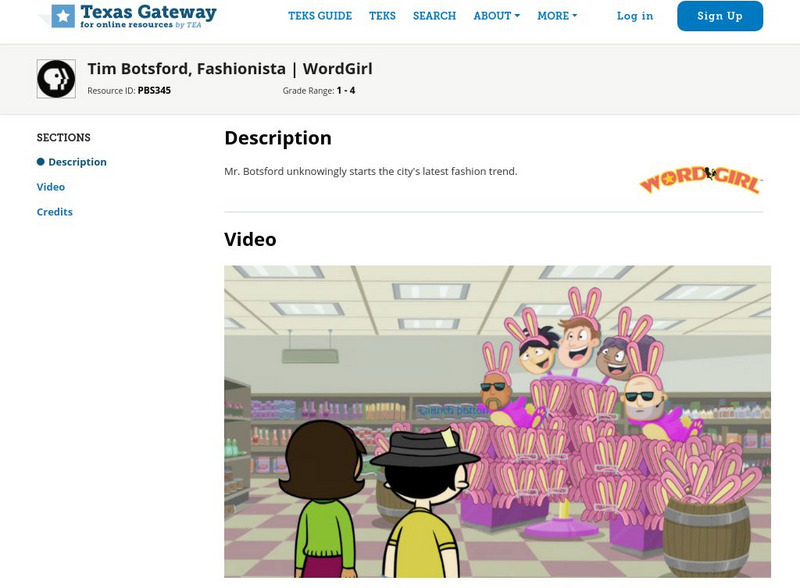Click the WordGirl logo image

(701, 180)
